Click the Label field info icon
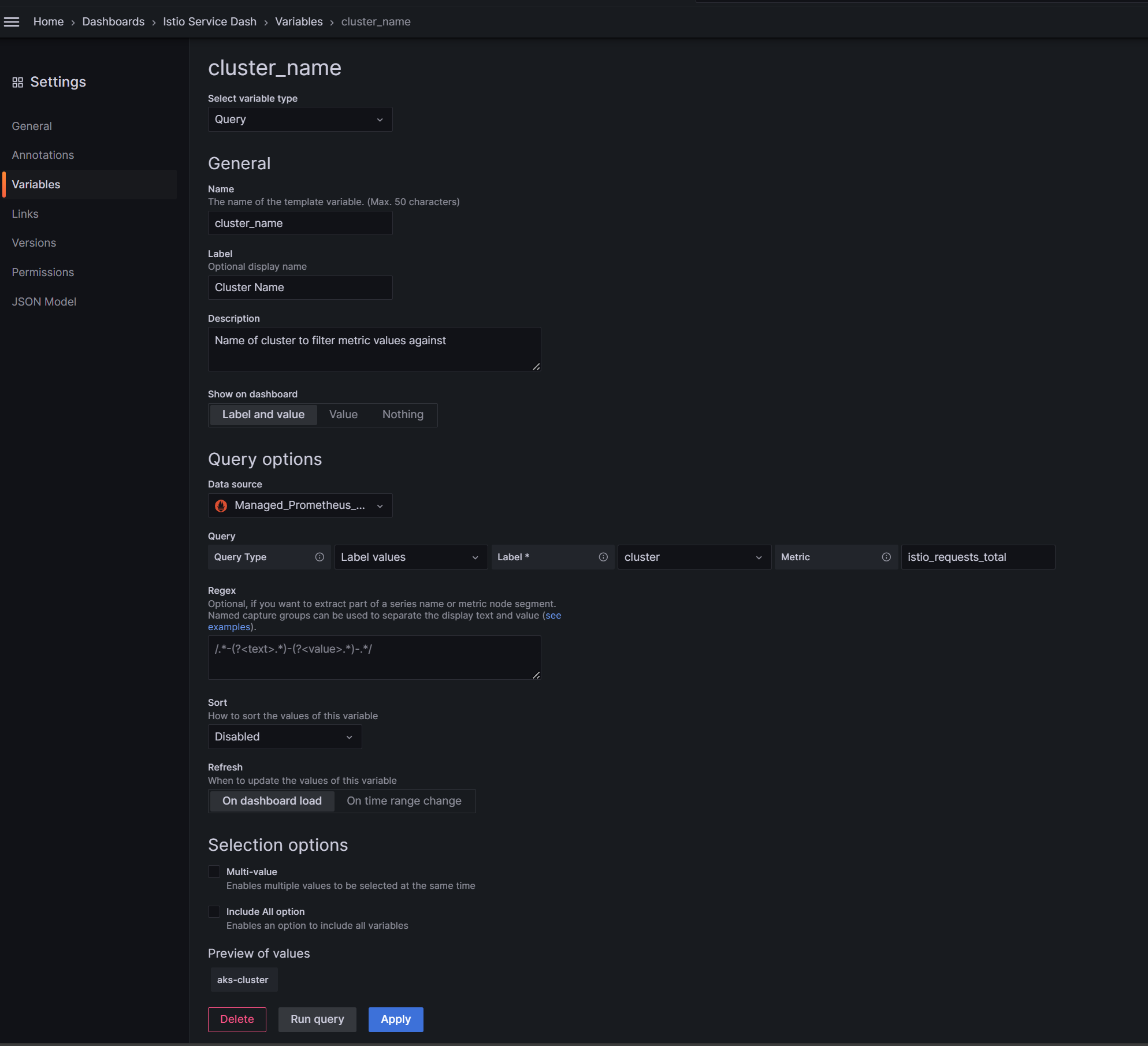Image resolution: width=1148 pixels, height=1046 pixels. pos(603,557)
